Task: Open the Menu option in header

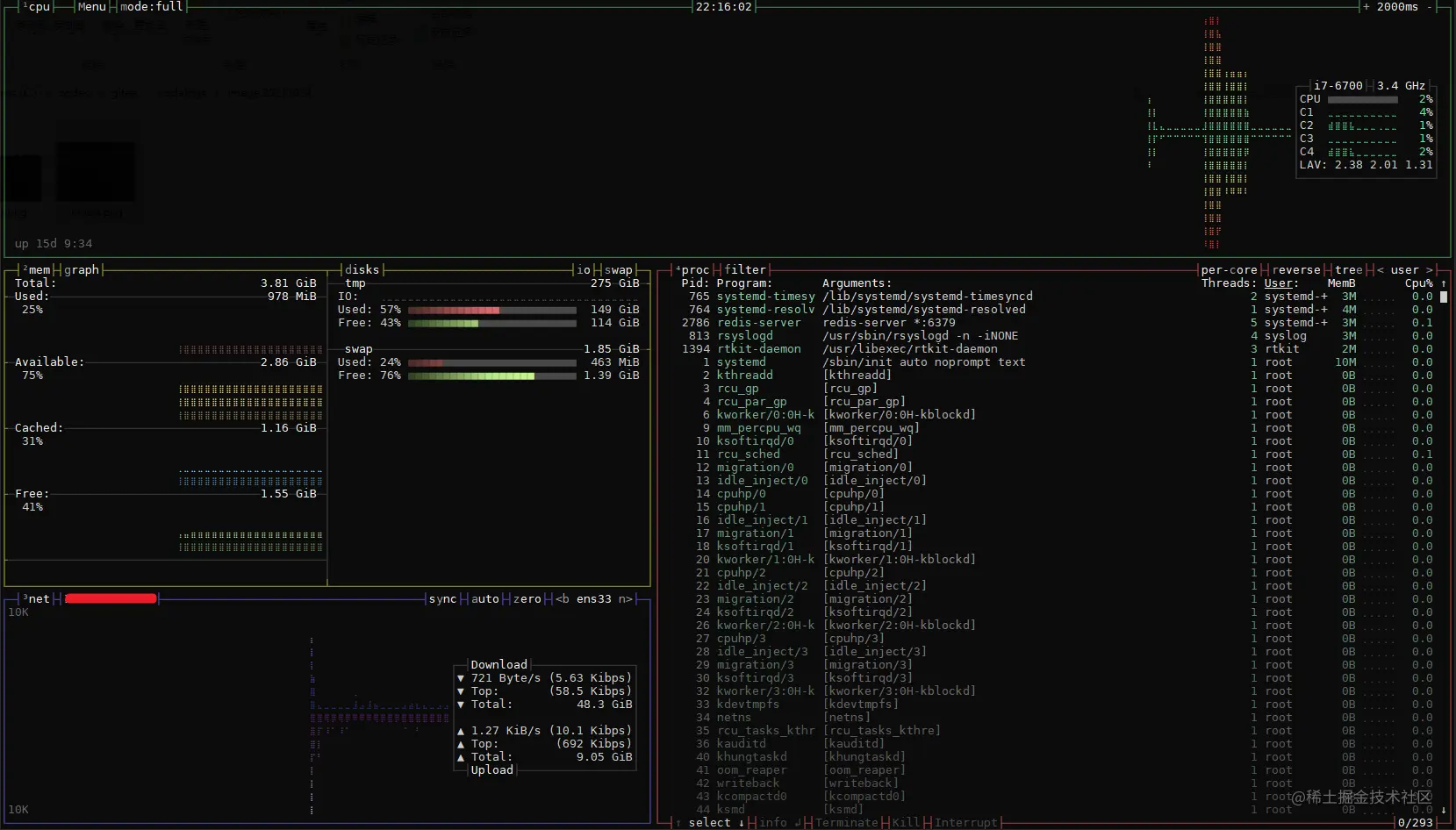Action: tap(92, 6)
